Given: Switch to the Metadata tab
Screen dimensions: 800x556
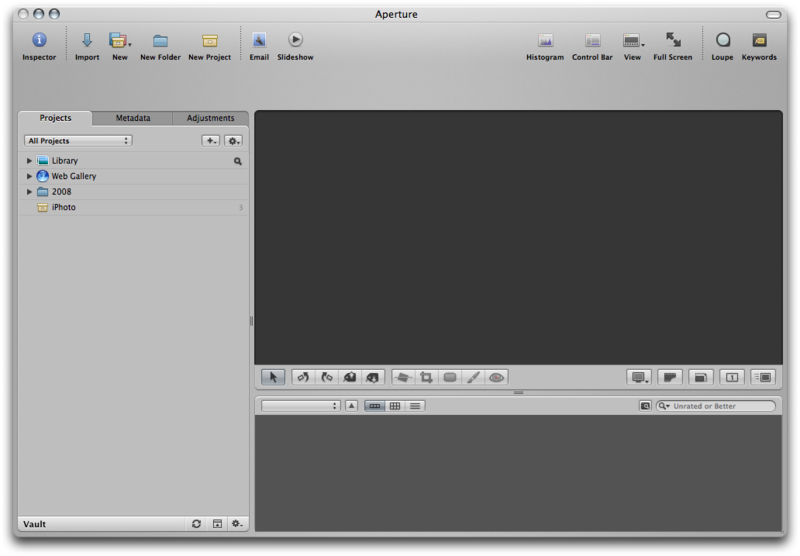Looking at the screenshot, I should [x=133, y=118].
